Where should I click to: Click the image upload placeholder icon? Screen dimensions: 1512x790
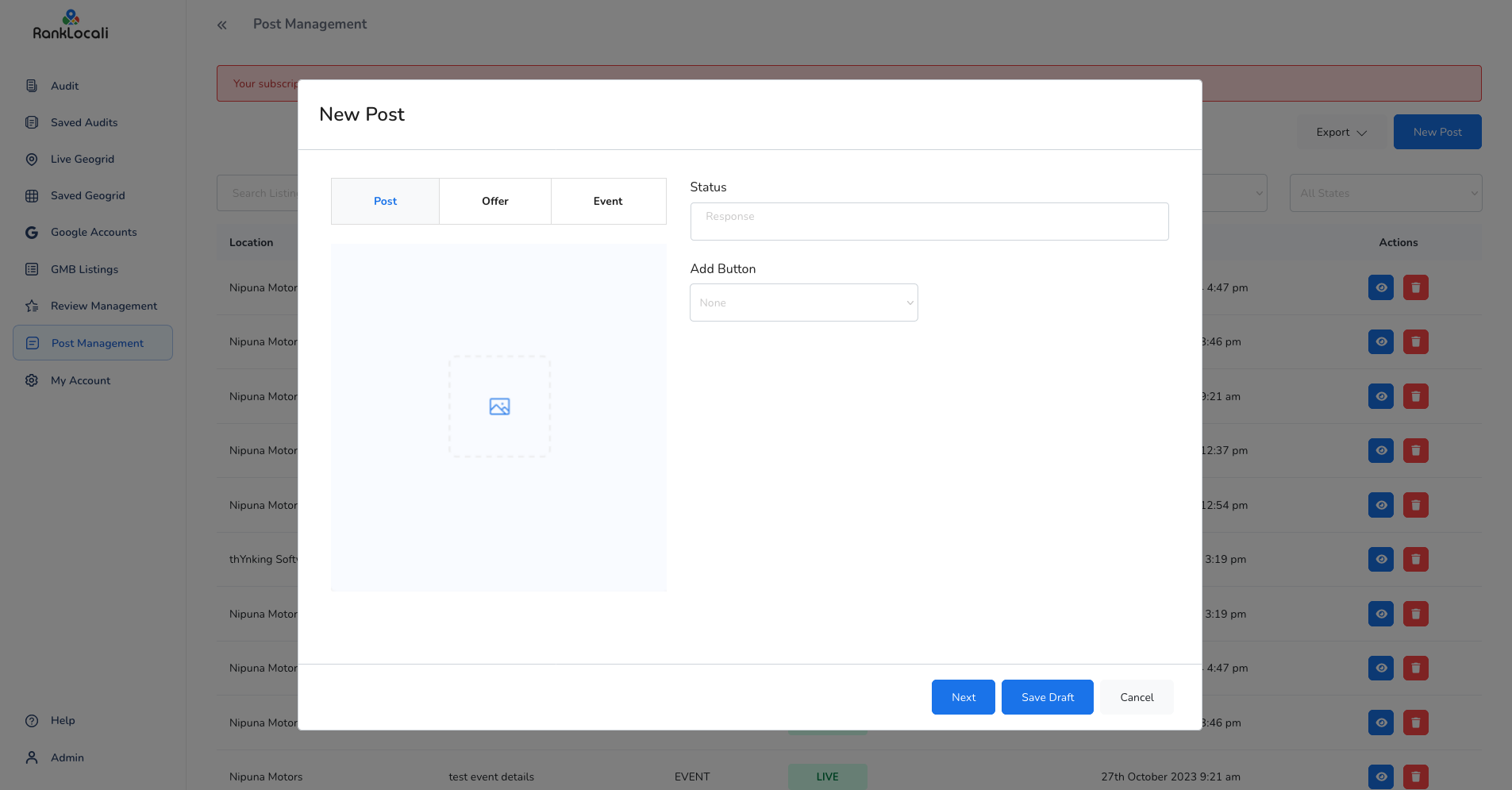coord(499,407)
